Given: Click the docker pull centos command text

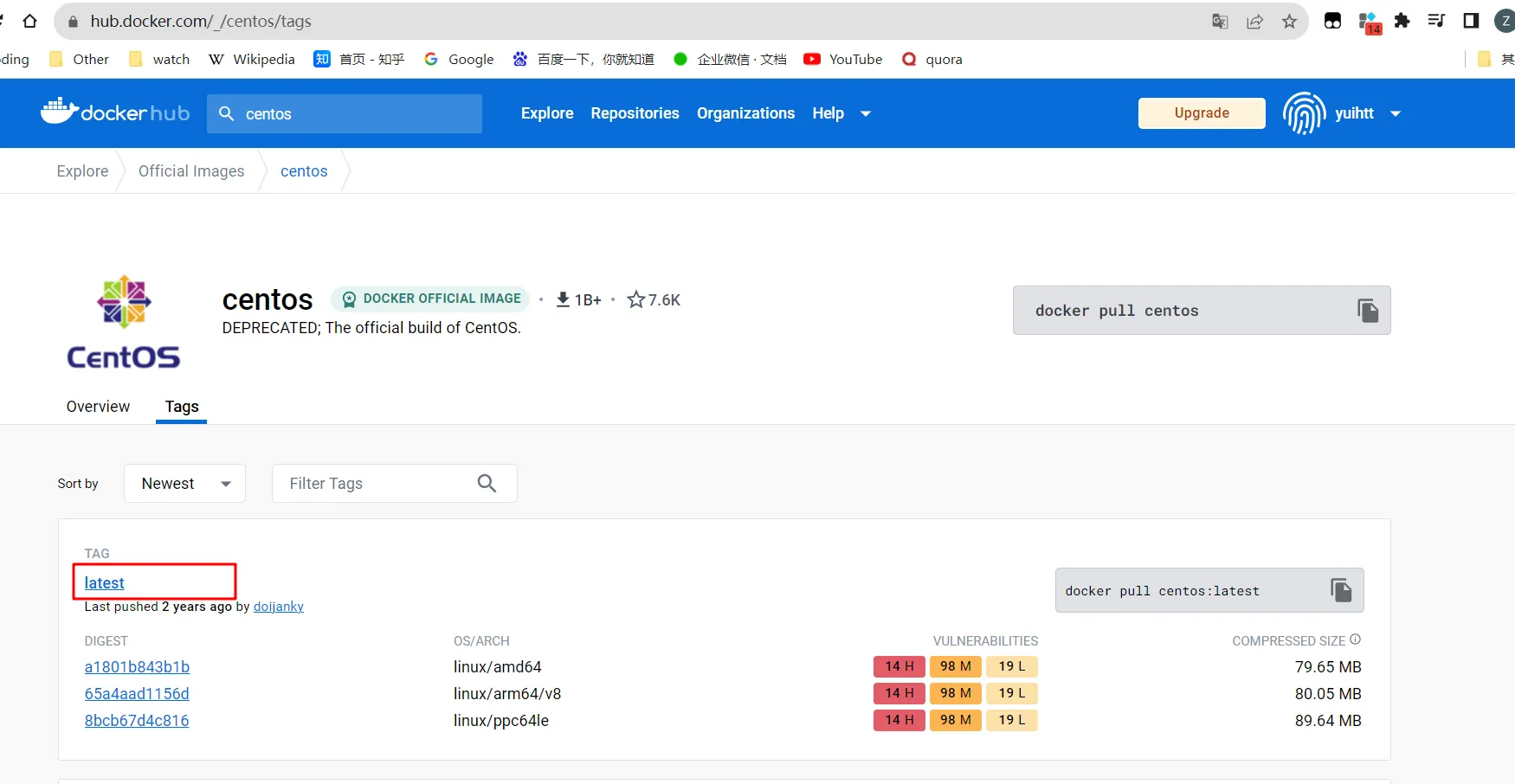Looking at the screenshot, I should coord(1117,311).
